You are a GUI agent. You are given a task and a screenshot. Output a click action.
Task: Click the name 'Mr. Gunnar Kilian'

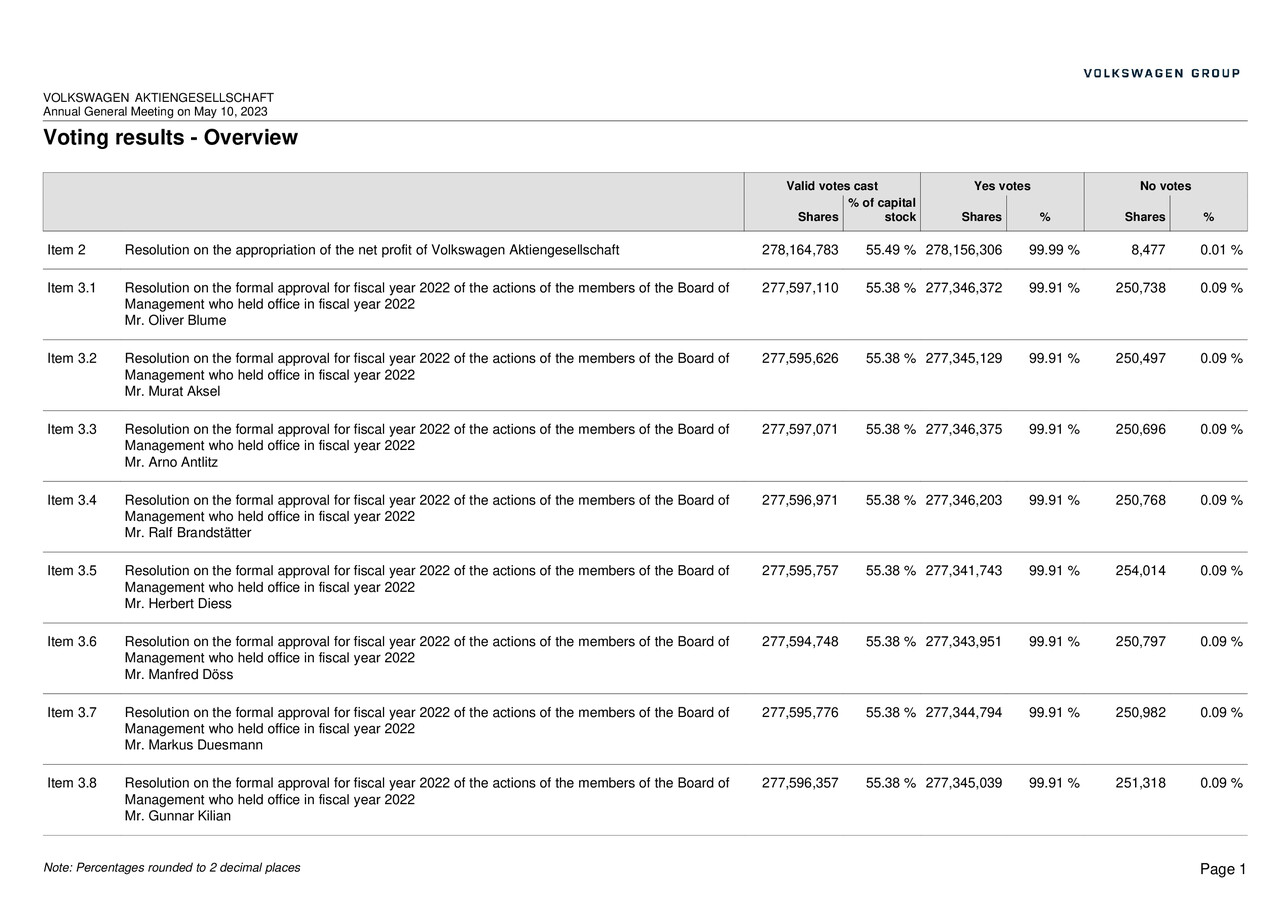click(x=177, y=818)
